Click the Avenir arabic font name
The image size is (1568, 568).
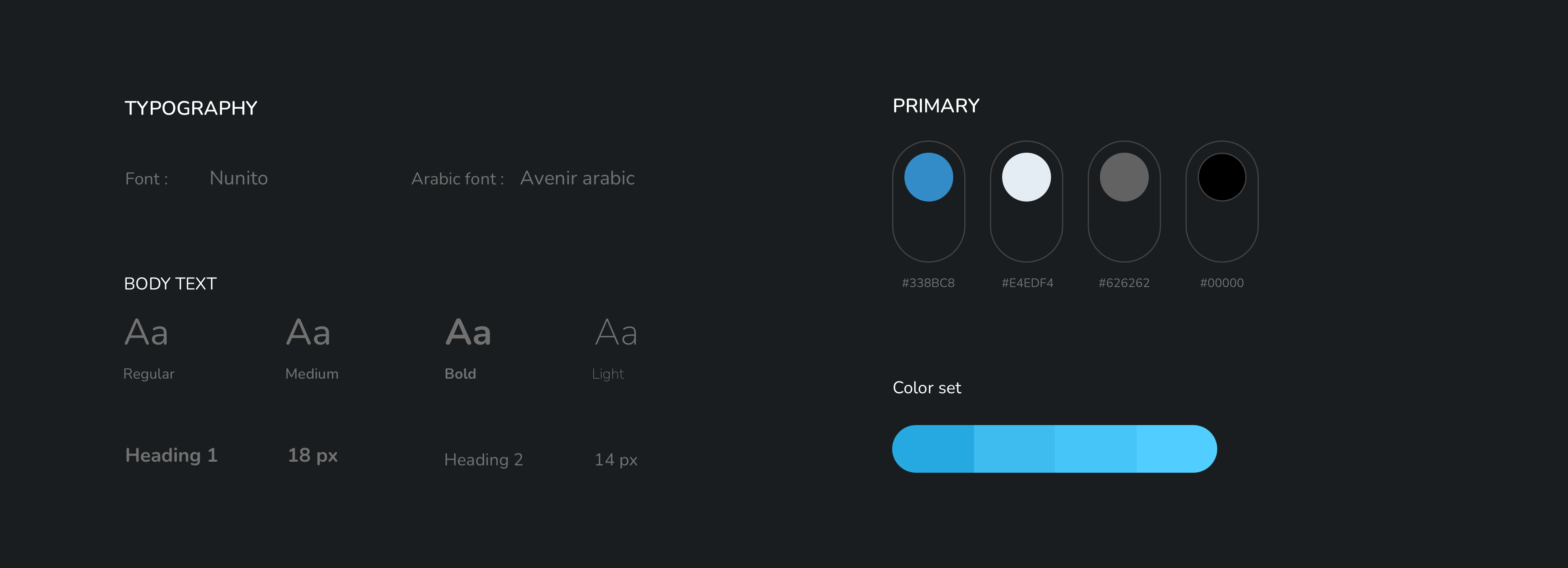[x=577, y=178]
